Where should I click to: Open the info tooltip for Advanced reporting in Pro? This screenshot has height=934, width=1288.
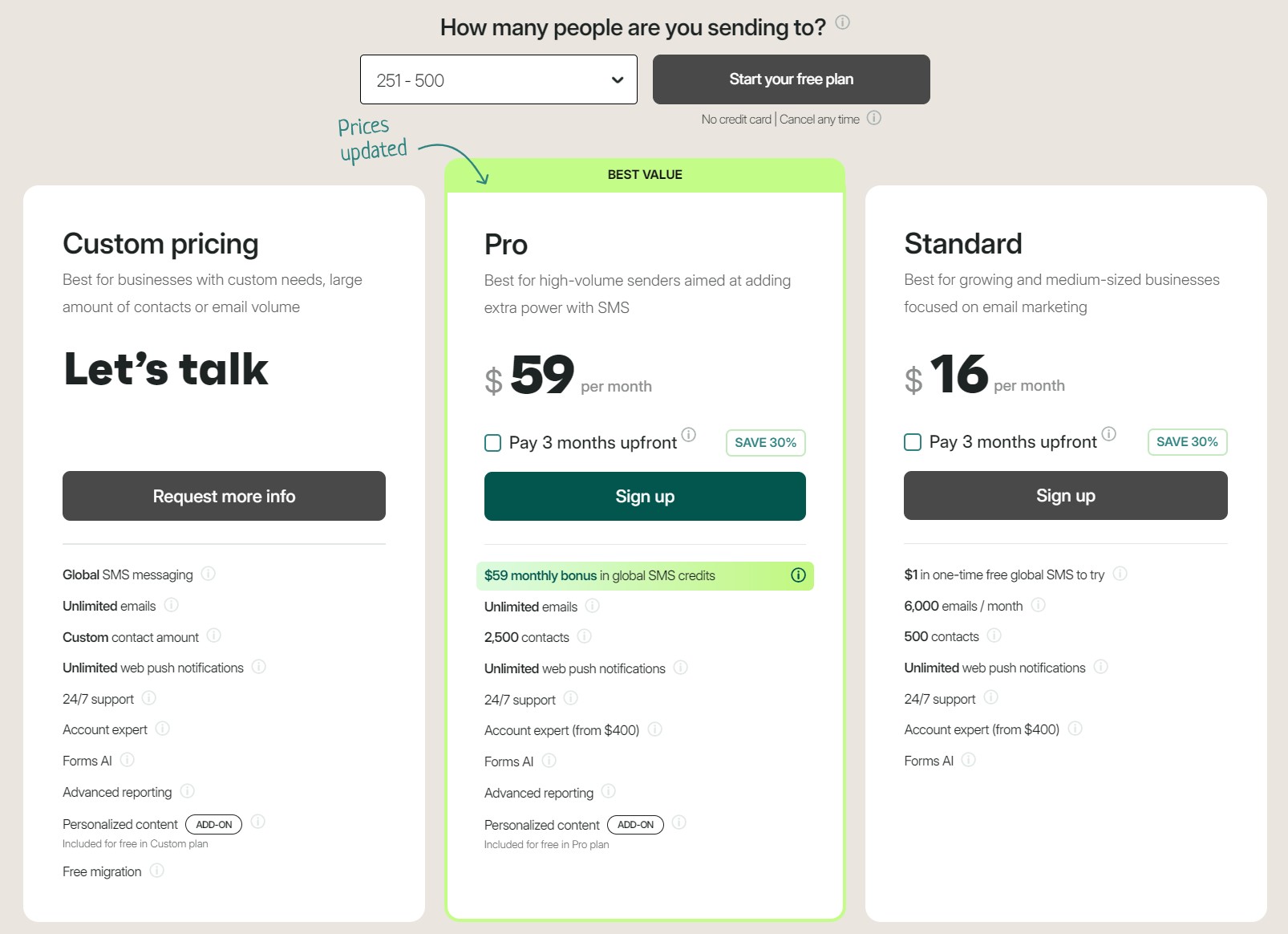[609, 792]
